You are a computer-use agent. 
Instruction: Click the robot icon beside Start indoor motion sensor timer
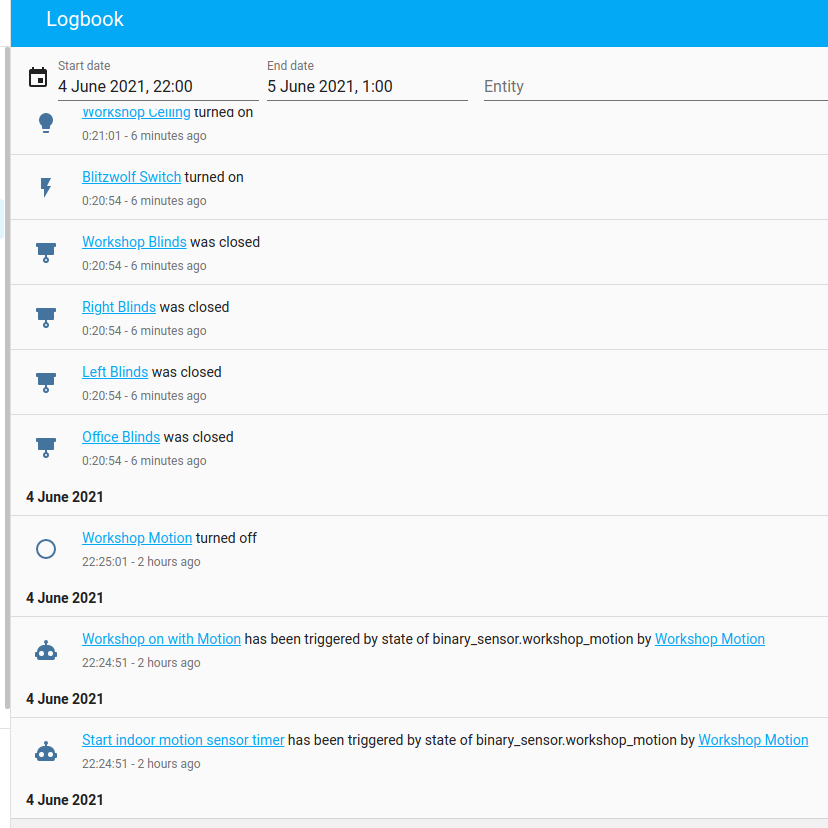click(45, 751)
